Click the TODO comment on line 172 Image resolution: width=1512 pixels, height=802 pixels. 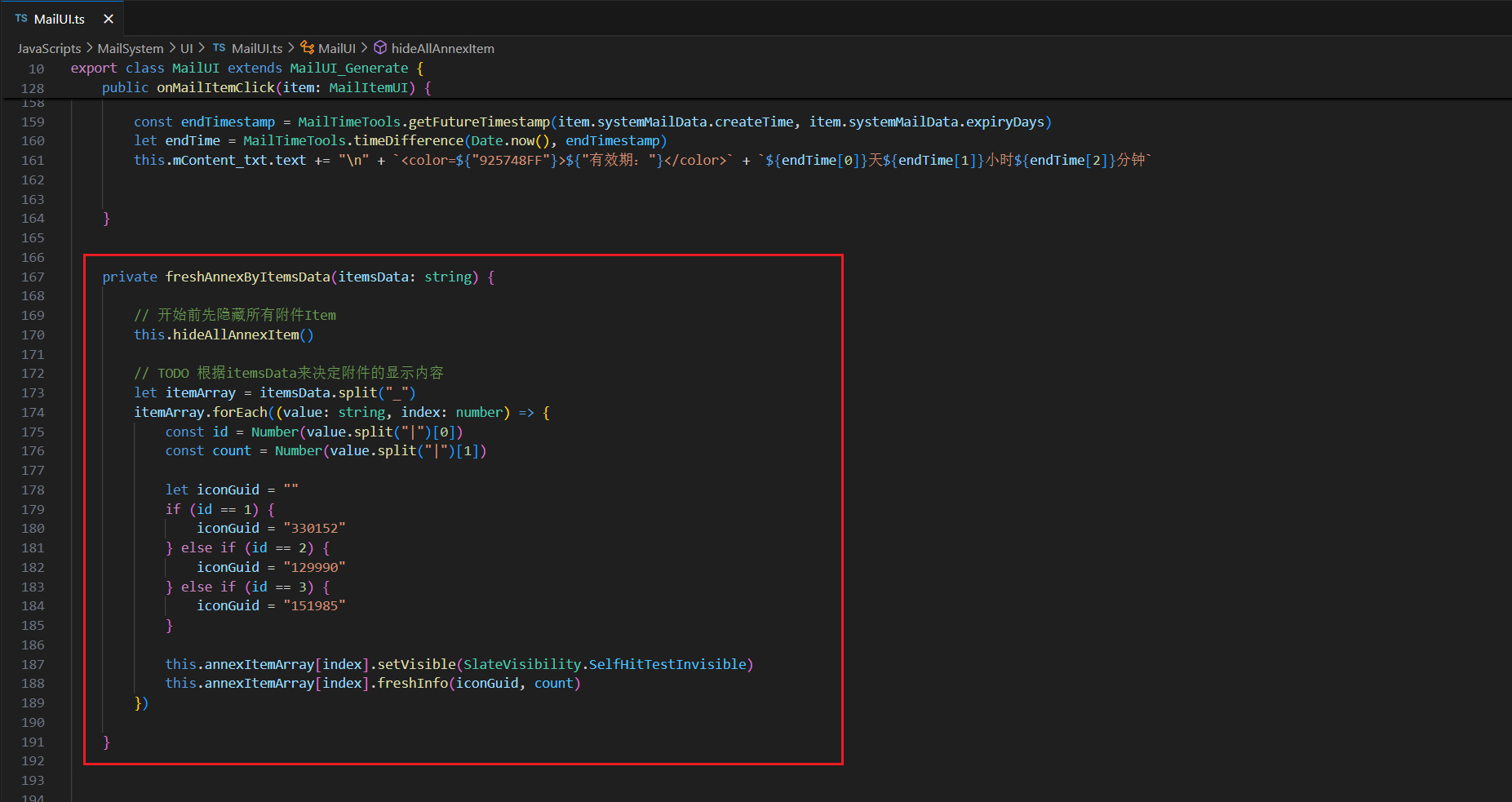tap(289, 373)
